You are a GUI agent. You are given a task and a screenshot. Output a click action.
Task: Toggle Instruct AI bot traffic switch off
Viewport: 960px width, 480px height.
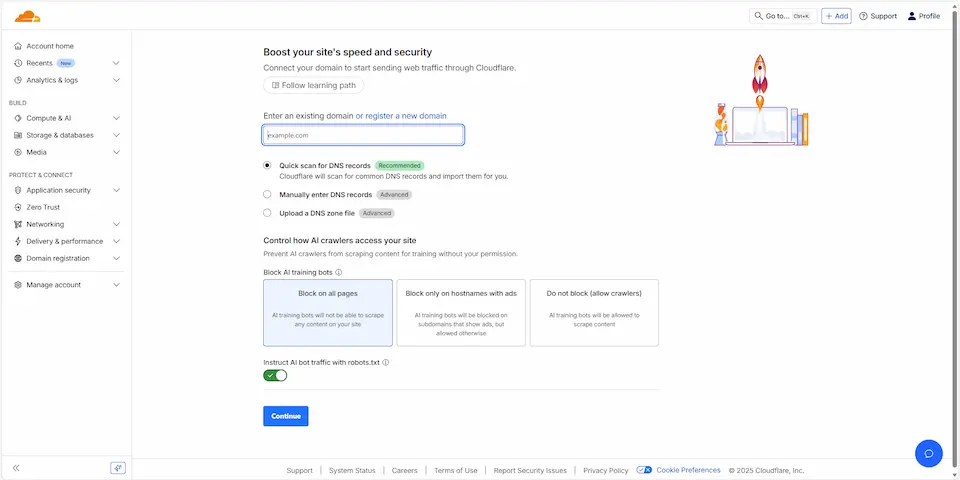[x=275, y=375]
